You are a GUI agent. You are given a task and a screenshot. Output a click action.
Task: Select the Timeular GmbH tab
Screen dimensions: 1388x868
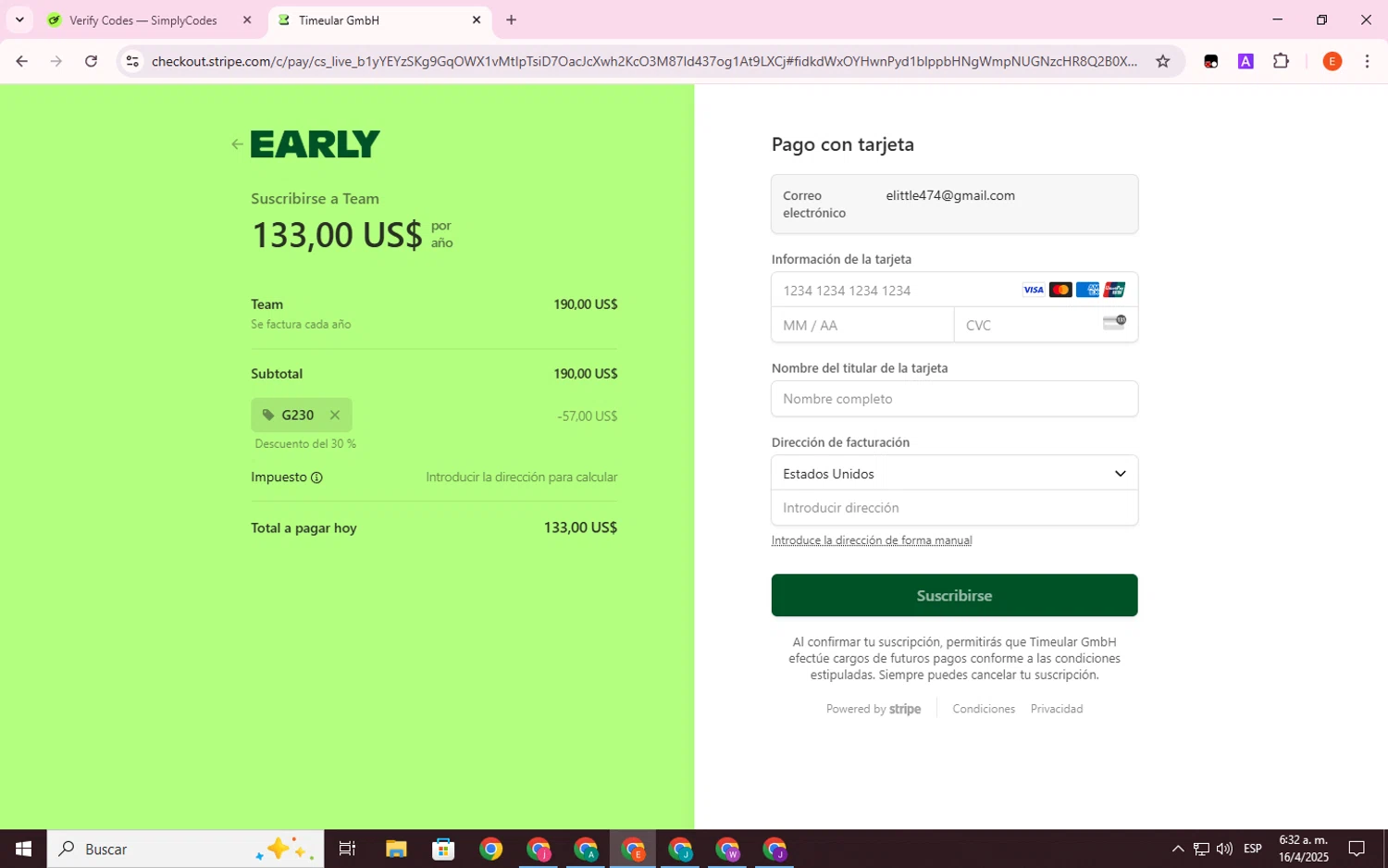click(339, 20)
